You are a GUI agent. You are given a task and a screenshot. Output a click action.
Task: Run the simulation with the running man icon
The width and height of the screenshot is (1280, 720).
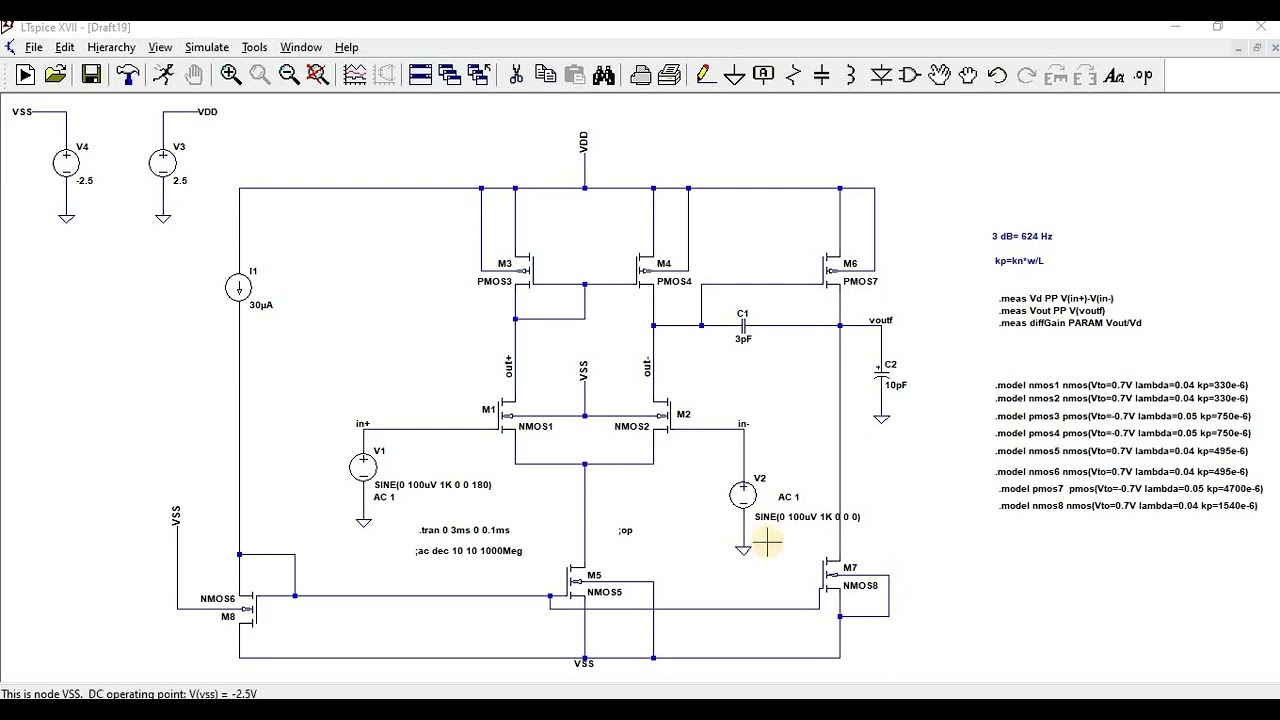pos(163,75)
